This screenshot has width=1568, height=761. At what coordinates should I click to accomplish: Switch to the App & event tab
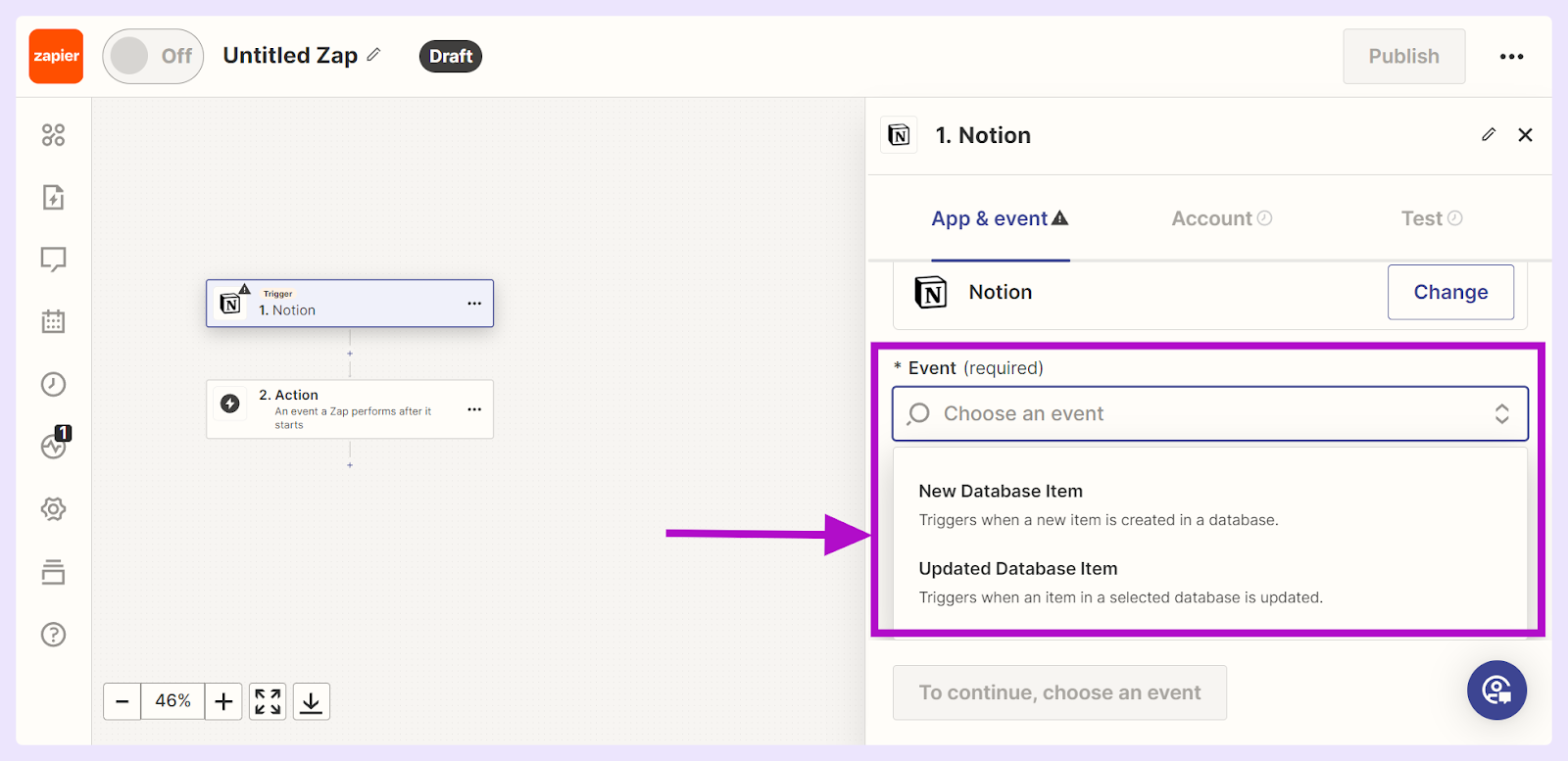(1000, 218)
